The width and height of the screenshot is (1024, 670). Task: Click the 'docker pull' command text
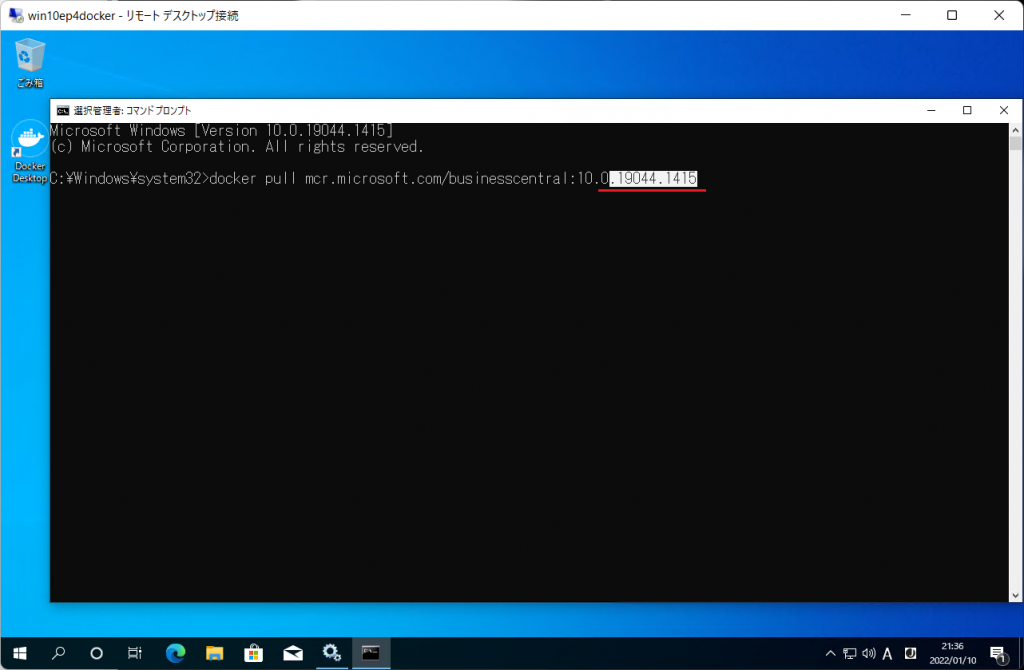(253, 178)
